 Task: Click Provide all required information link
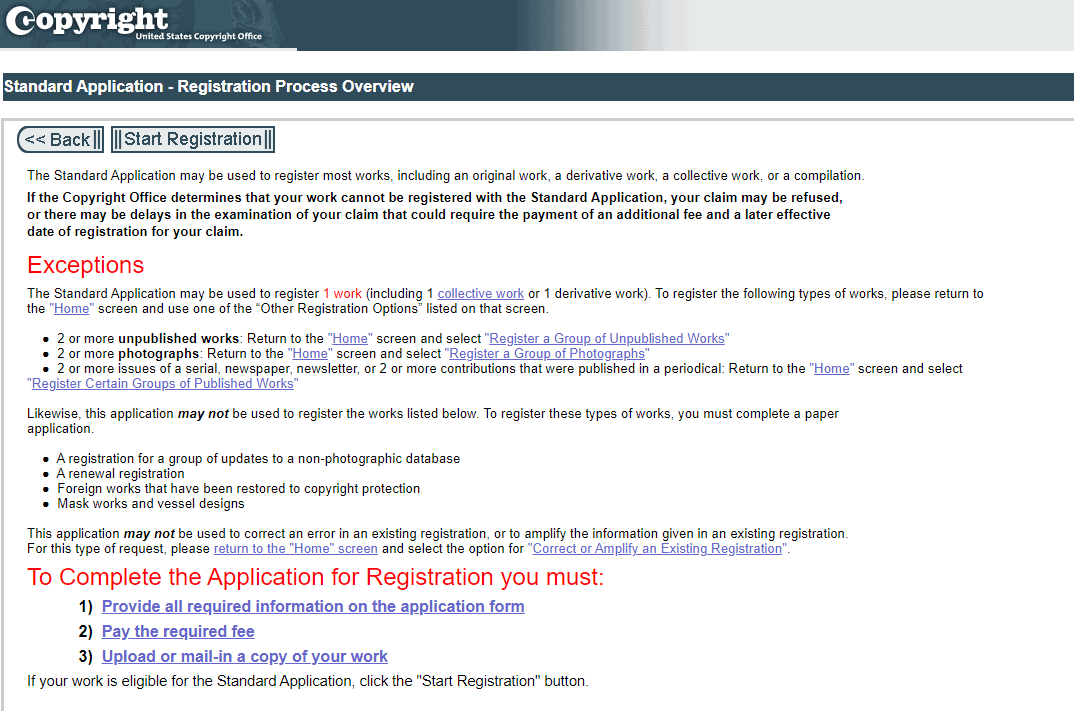pyautogui.click(x=313, y=606)
